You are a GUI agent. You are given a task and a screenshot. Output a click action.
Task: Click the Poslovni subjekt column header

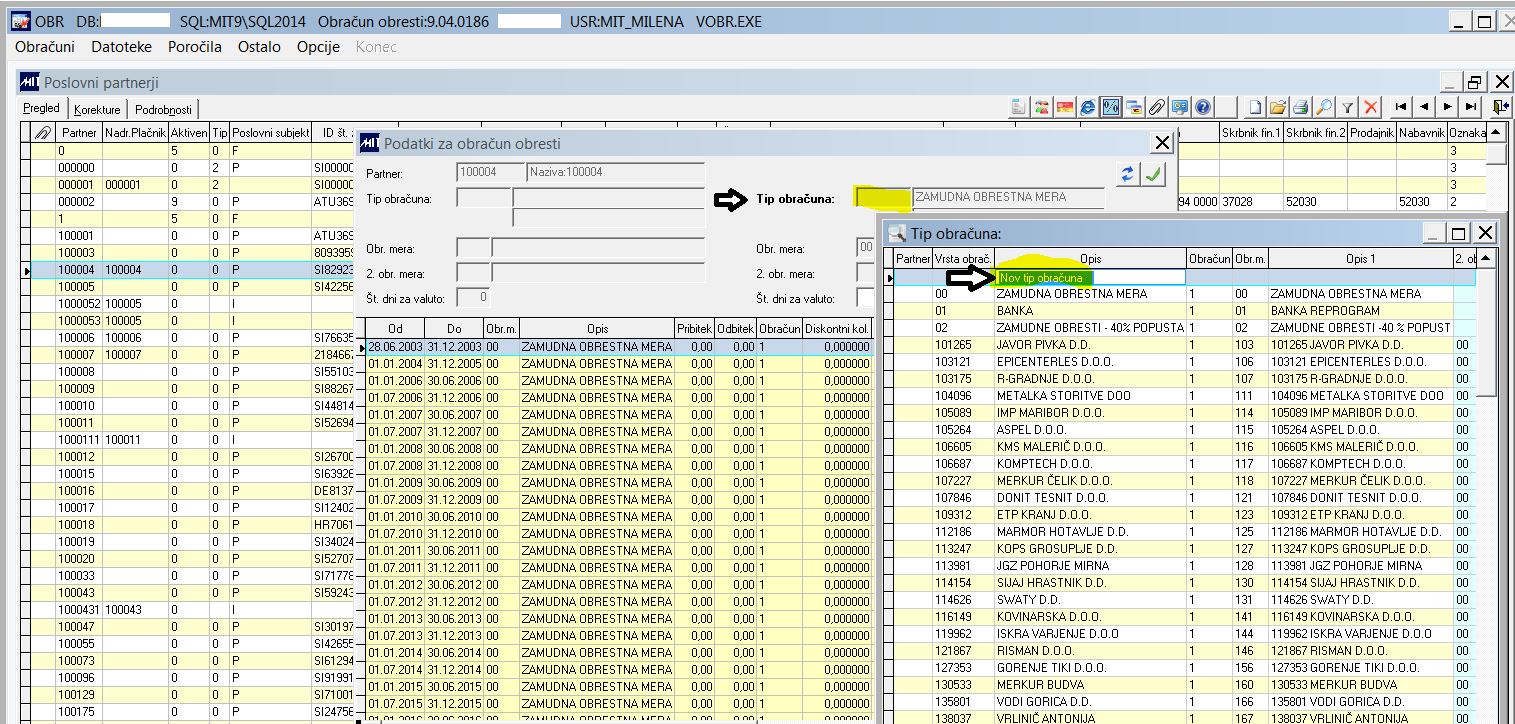[270, 132]
